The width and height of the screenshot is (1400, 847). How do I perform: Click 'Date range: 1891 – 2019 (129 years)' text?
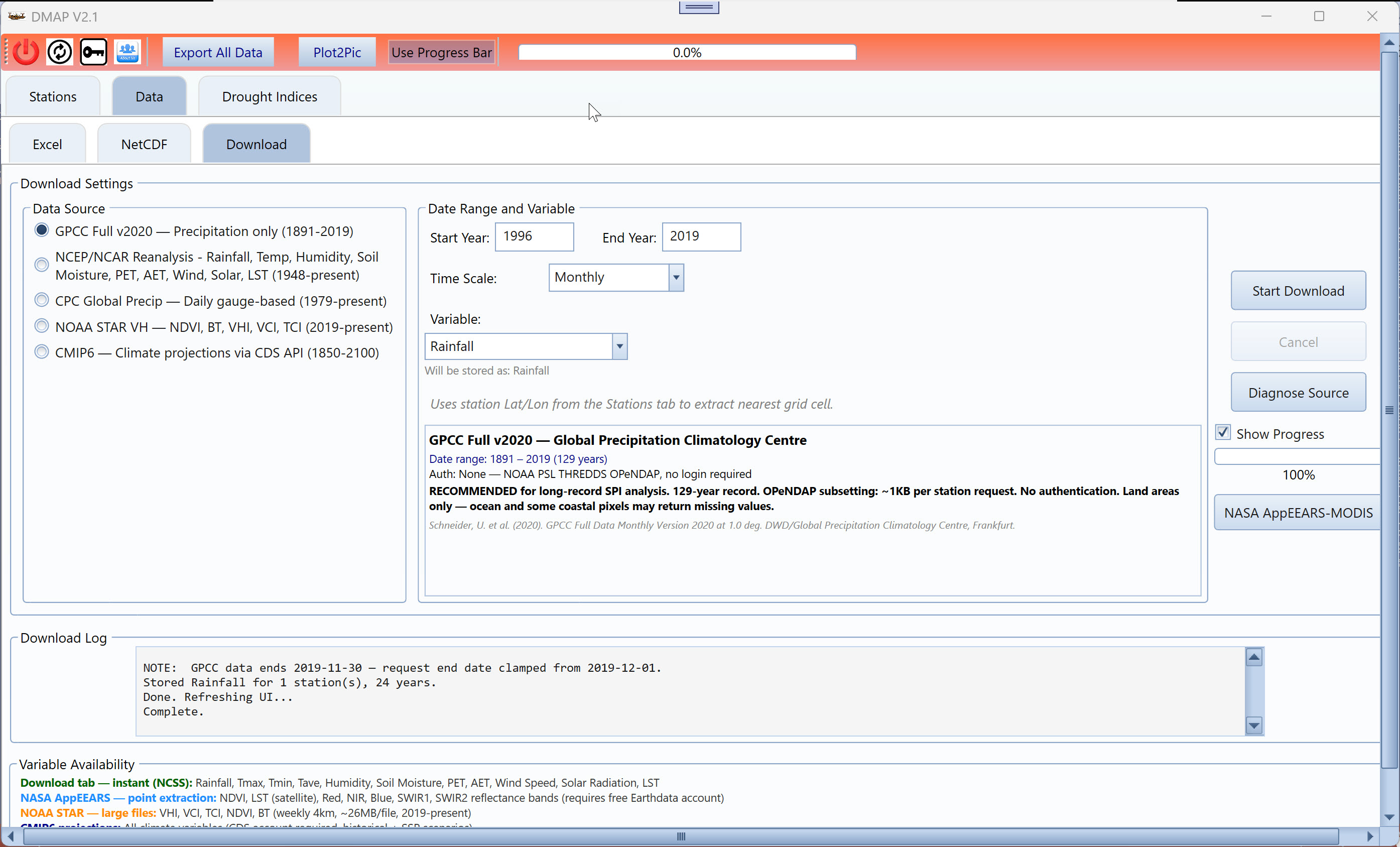518,459
